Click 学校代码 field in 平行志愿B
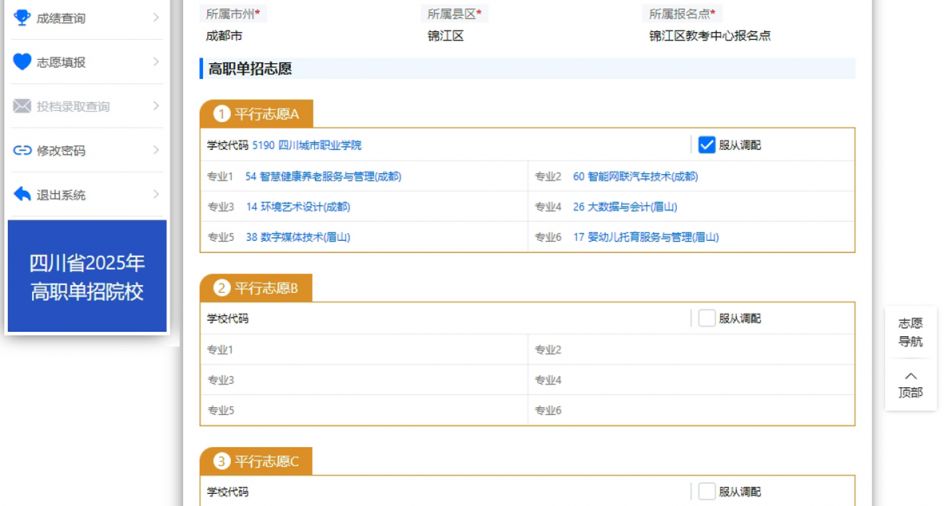944x506 pixels. 446,318
